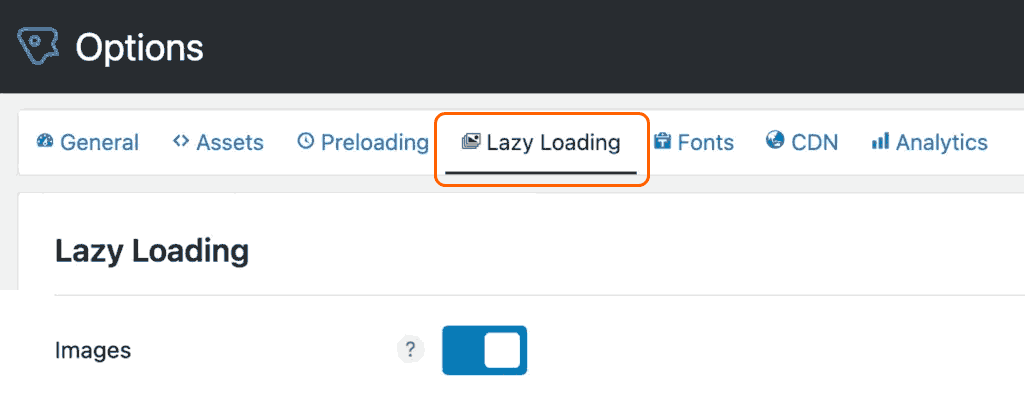This screenshot has width=1025, height=419.
Task: Open the Analytics tab
Action: (942, 142)
